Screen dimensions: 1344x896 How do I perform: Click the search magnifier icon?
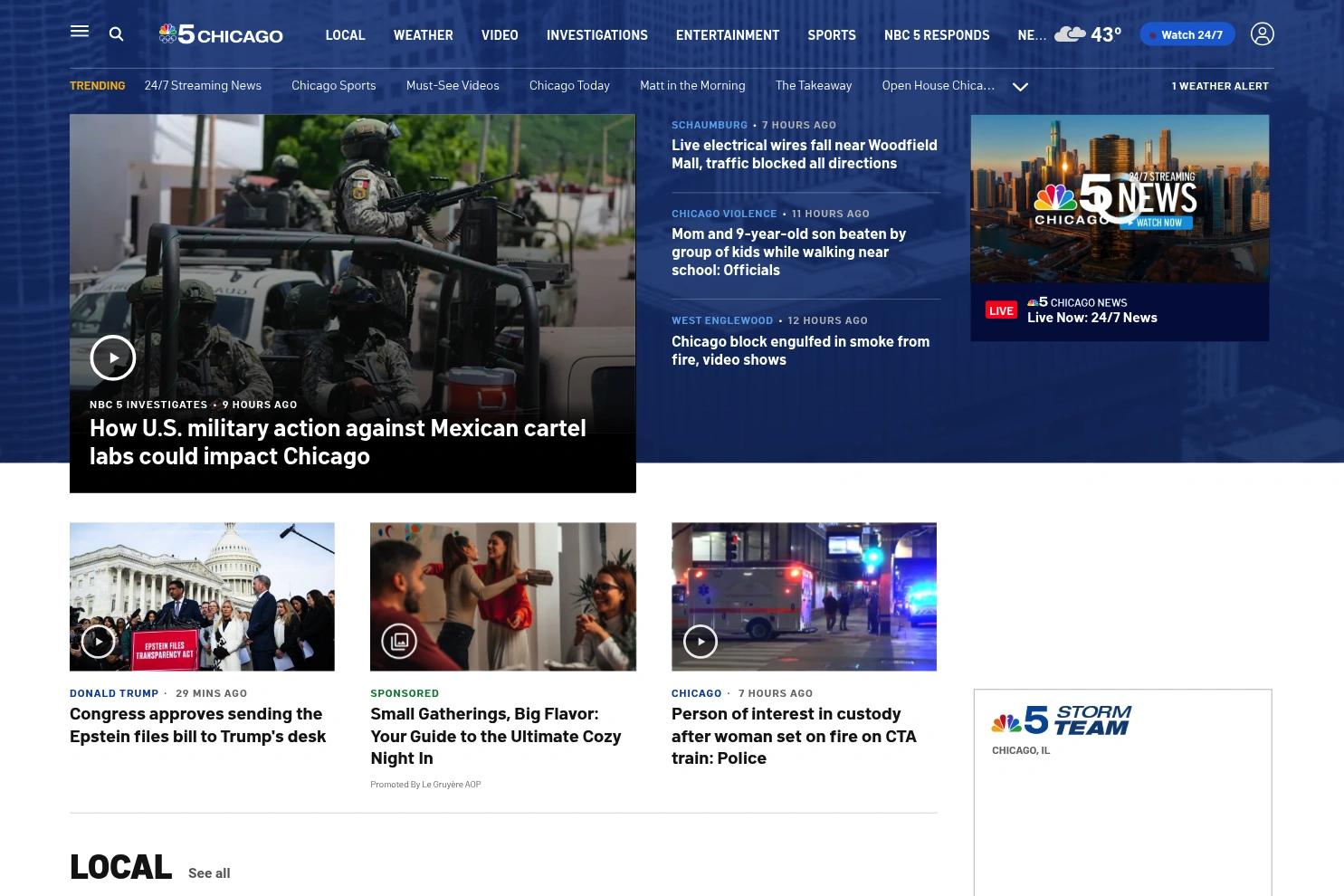[116, 34]
